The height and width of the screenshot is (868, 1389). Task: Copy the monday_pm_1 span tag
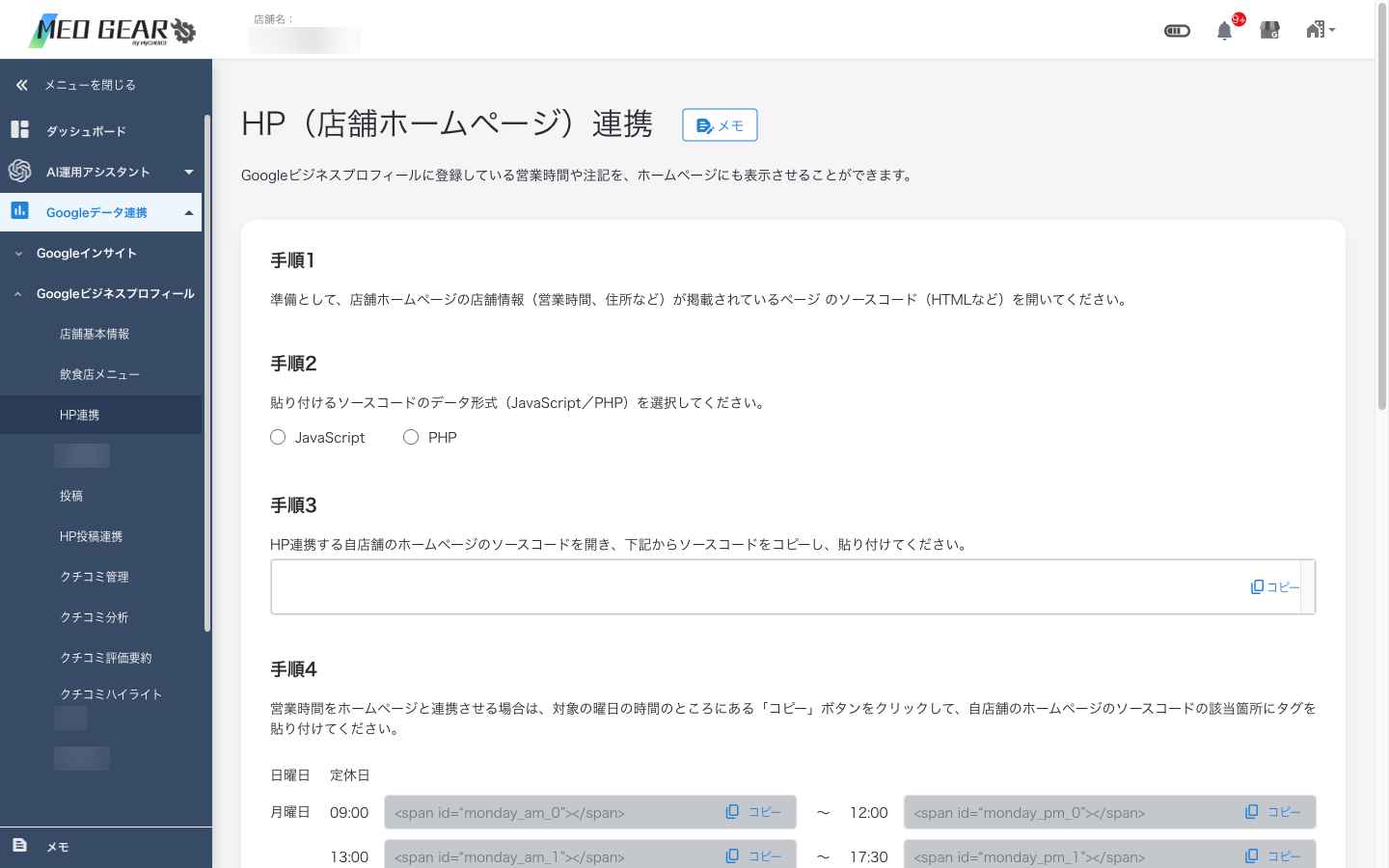coord(1272,855)
